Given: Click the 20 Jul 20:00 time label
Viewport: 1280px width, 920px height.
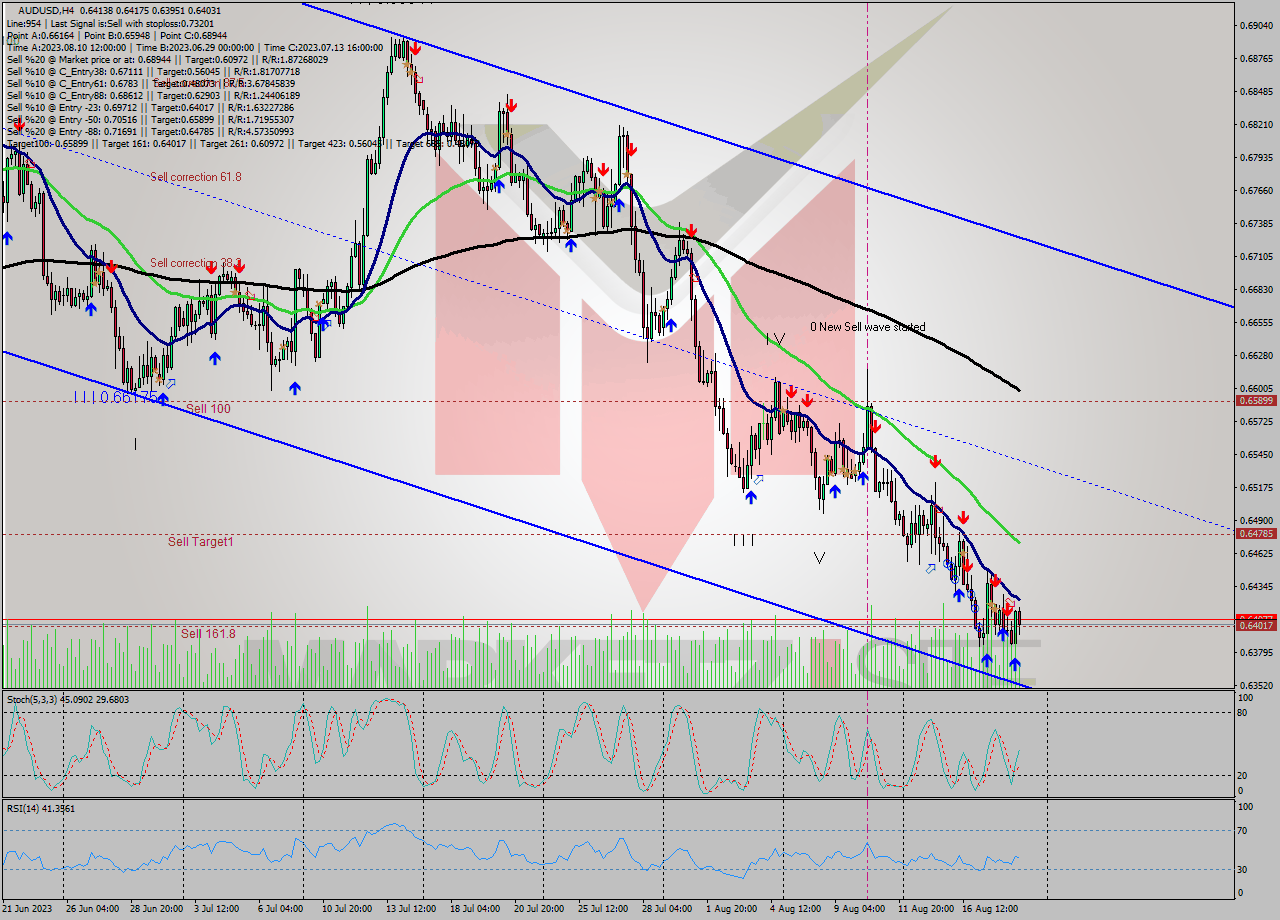Looking at the screenshot, I should (x=538, y=909).
